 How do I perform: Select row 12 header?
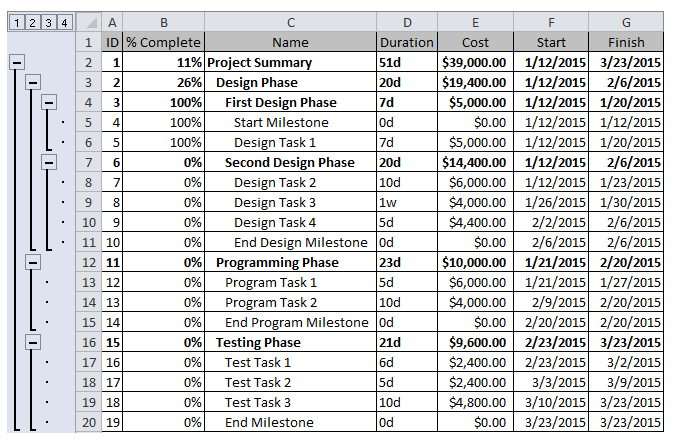pos(89,263)
